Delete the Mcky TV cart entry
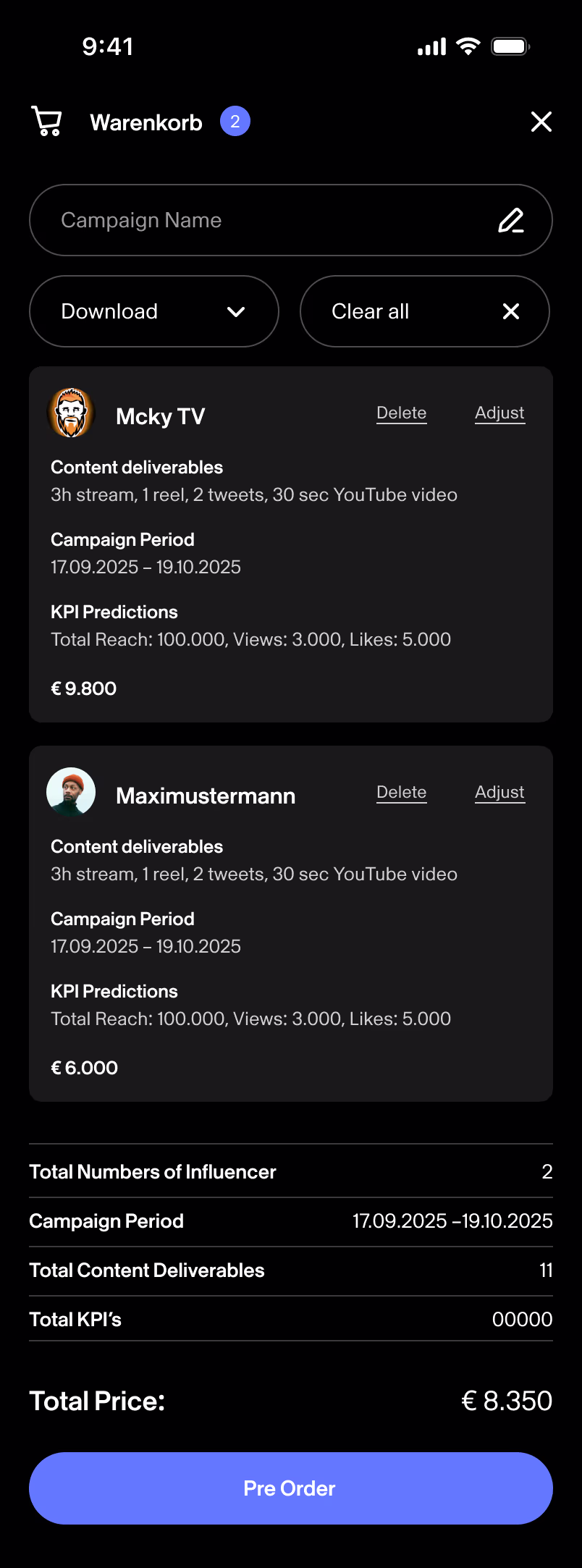The image size is (582, 1568). click(x=401, y=413)
